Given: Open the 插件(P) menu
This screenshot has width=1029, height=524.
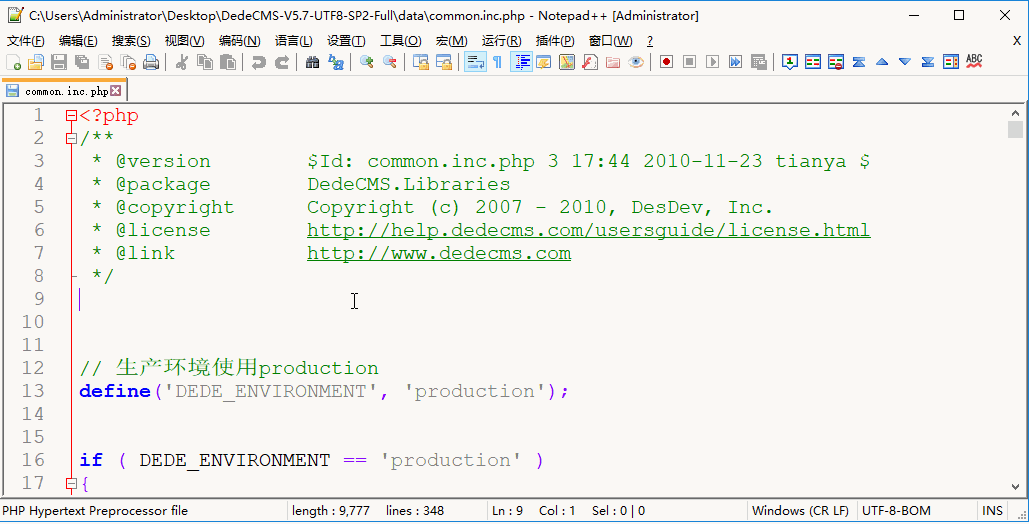Looking at the screenshot, I should 555,41.
